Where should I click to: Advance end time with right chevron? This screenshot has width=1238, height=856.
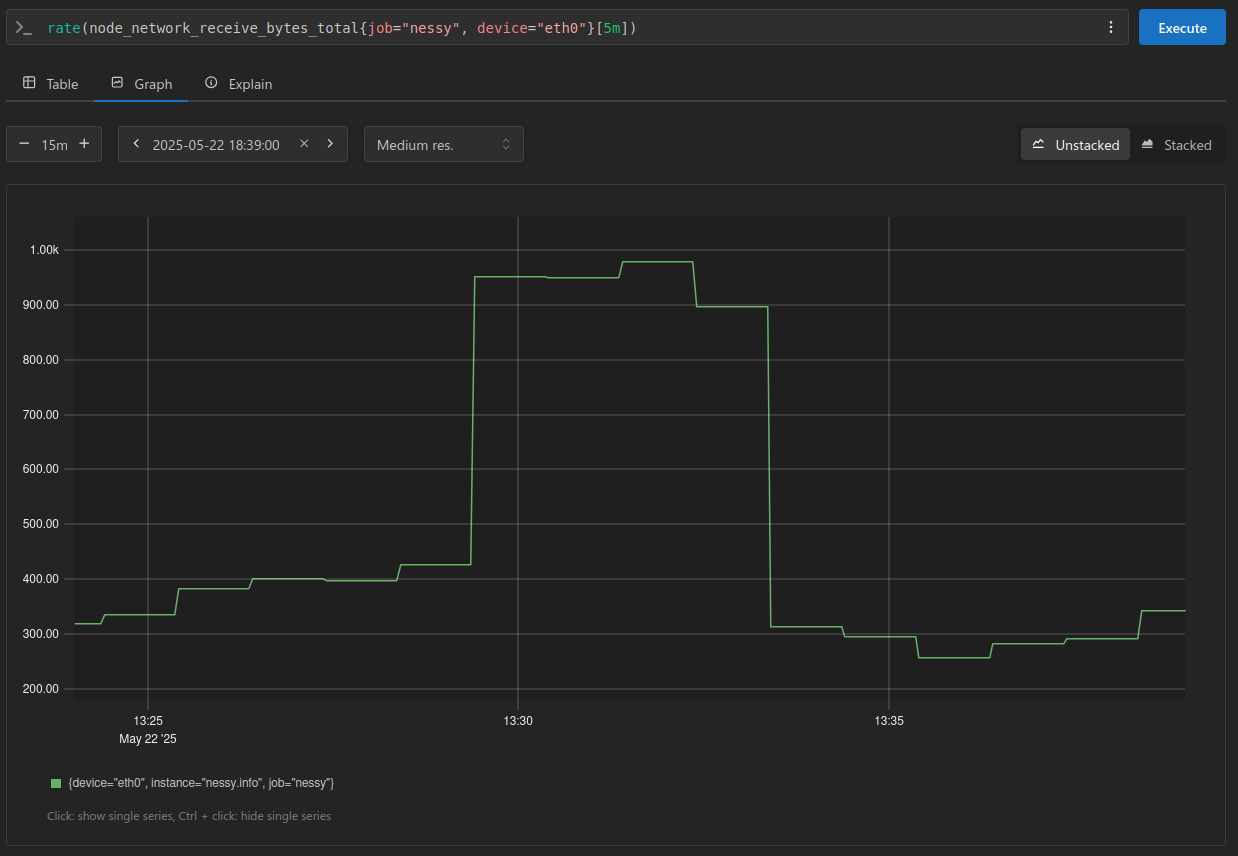coord(330,144)
